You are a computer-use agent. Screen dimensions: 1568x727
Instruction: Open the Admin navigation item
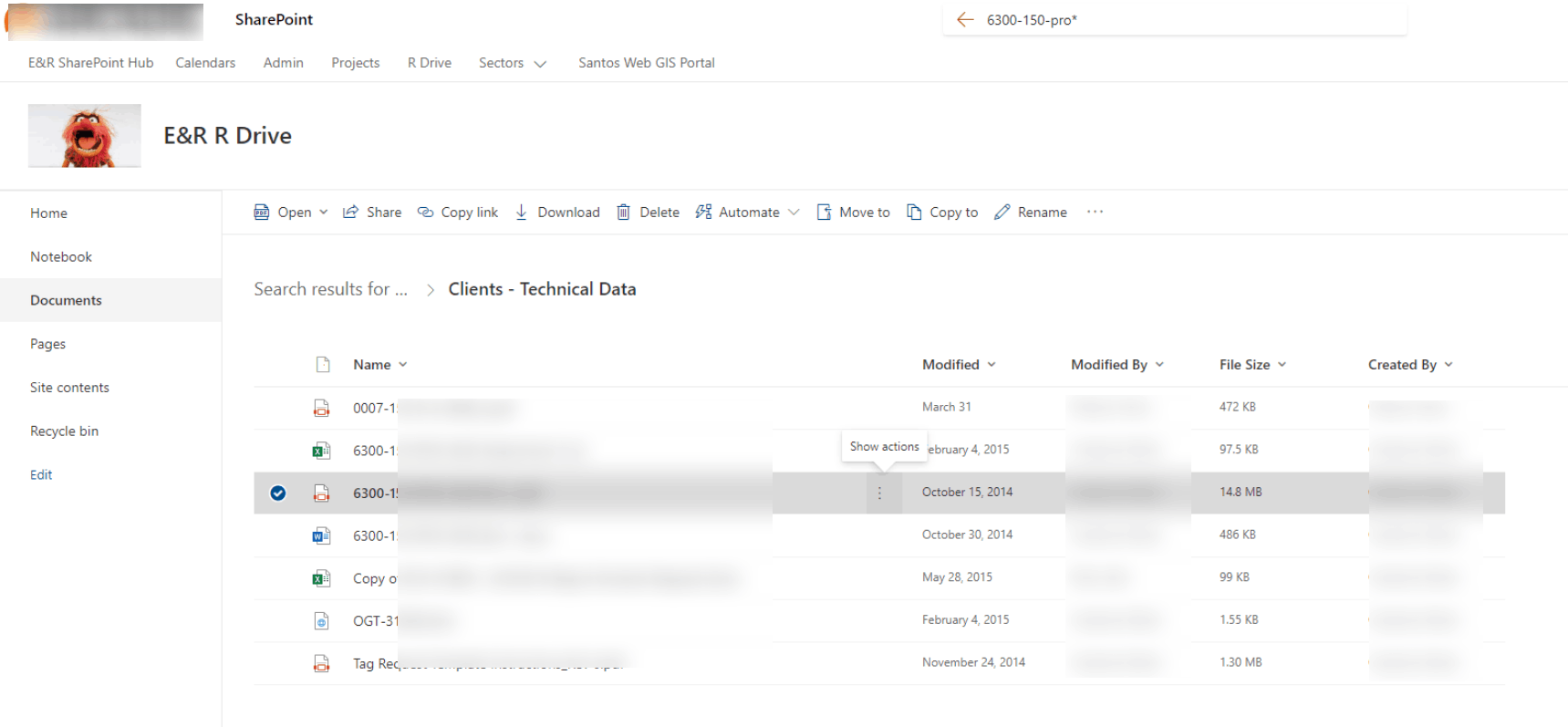(x=284, y=63)
